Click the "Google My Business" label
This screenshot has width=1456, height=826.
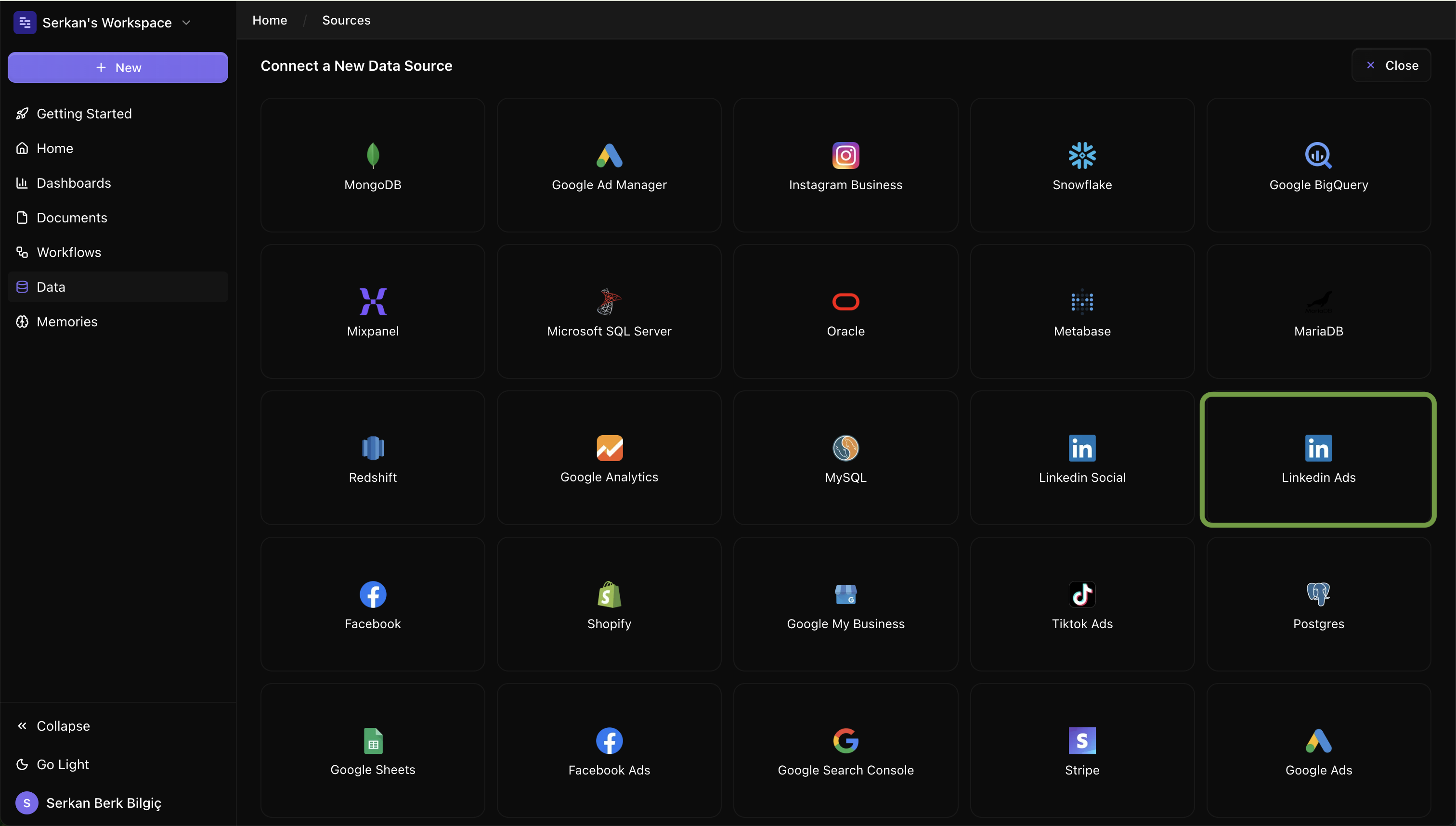click(x=845, y=624)
